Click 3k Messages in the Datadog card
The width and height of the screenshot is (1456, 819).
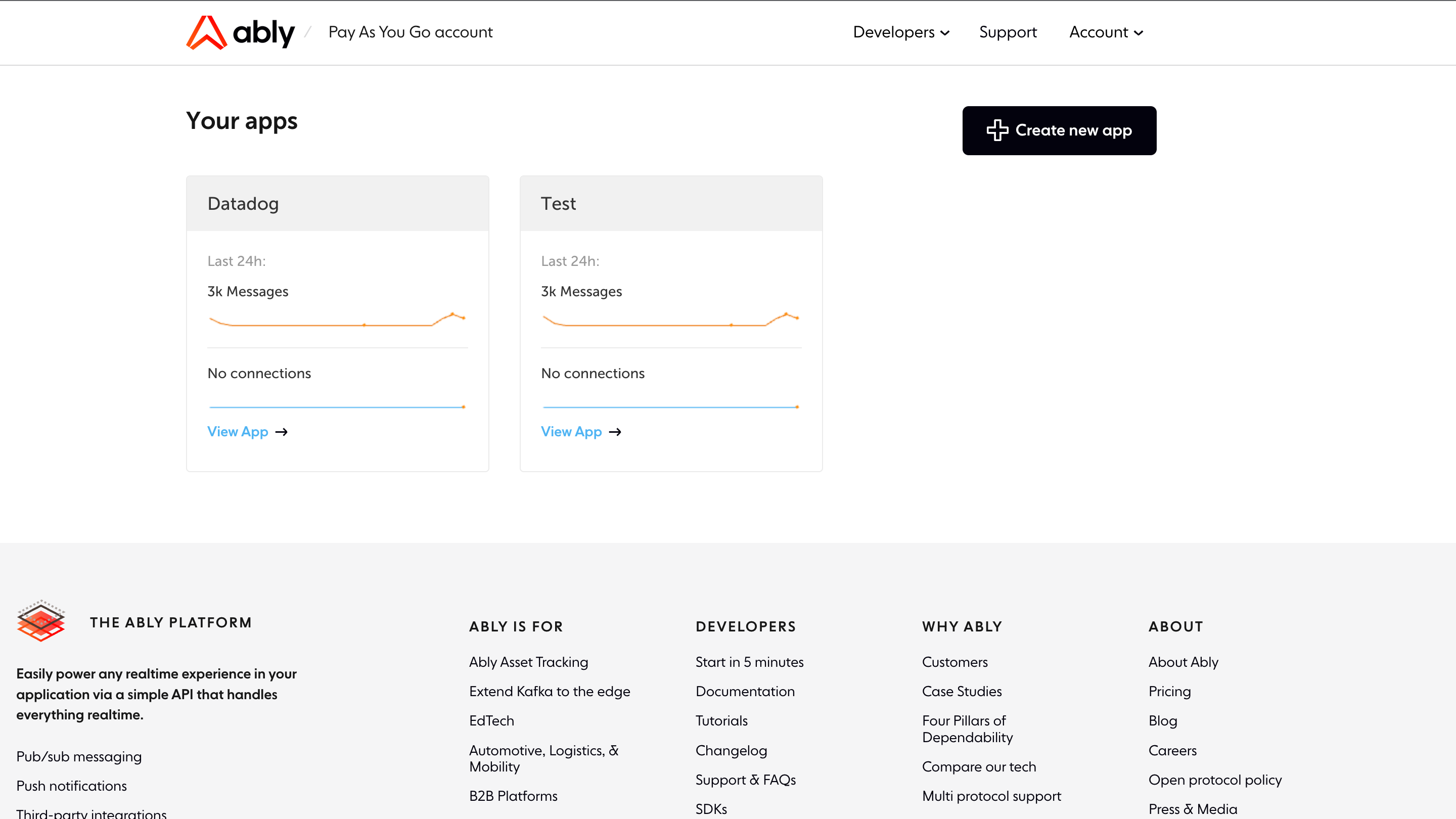[248, 292]
